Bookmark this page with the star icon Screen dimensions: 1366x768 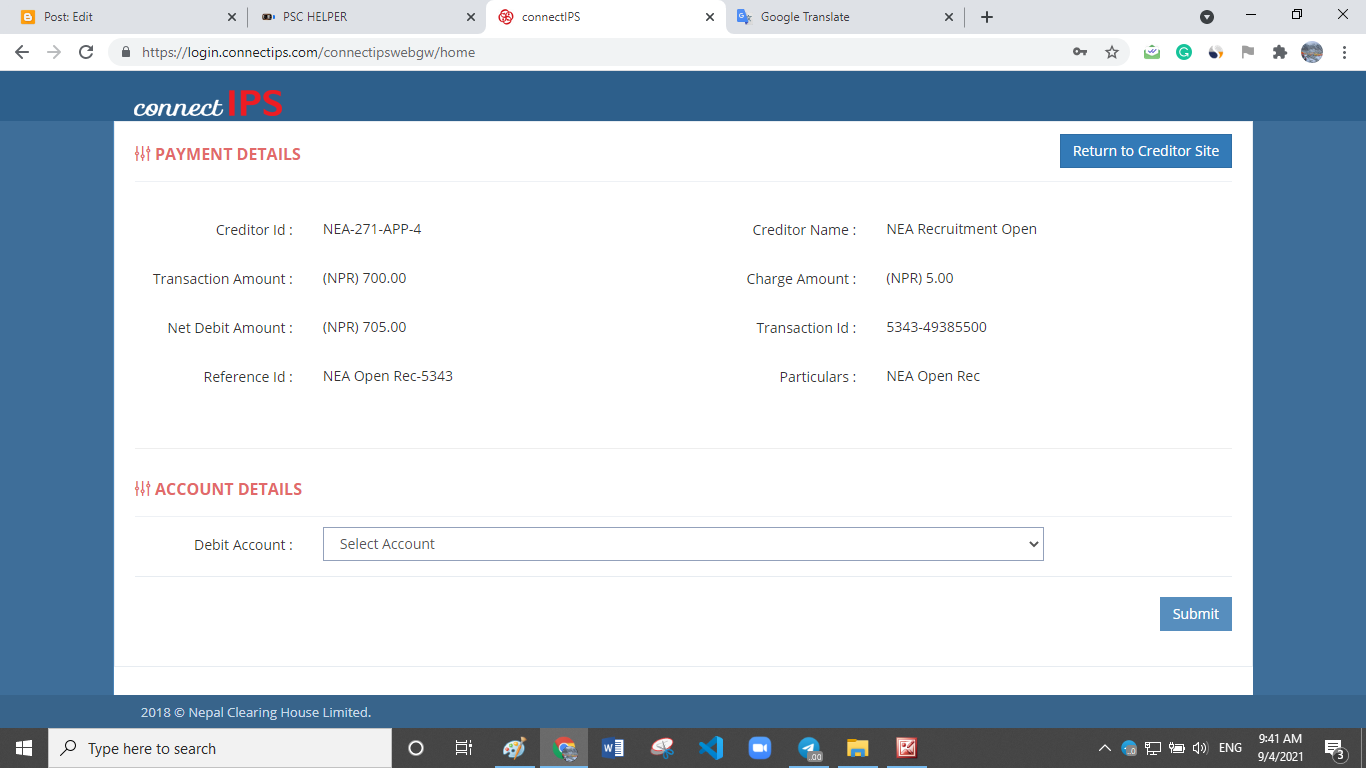tap(1112, 52)
